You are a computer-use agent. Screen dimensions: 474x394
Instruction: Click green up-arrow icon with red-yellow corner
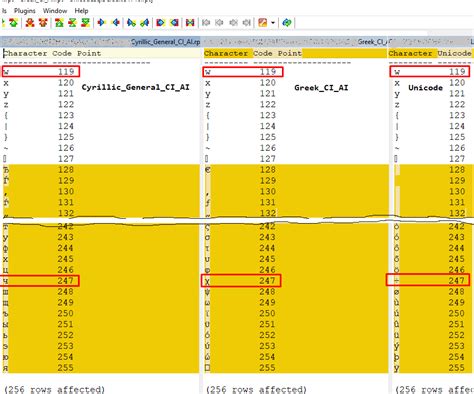pyautogui.click(x=59, y=23)
